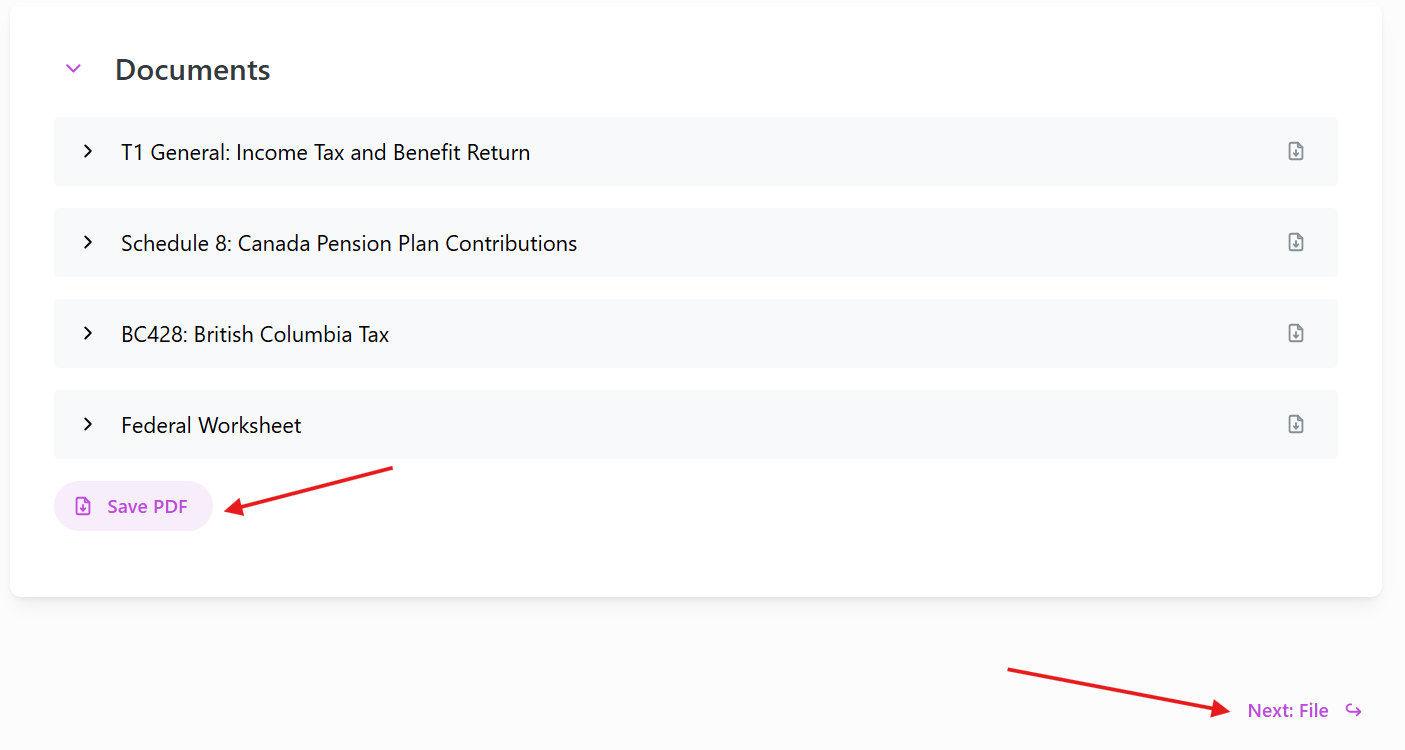Select the 'Federal Worksheet' title text
The width and height of the screenshot is (1405, 750).
pyautogui.click(x=211, y=426)
